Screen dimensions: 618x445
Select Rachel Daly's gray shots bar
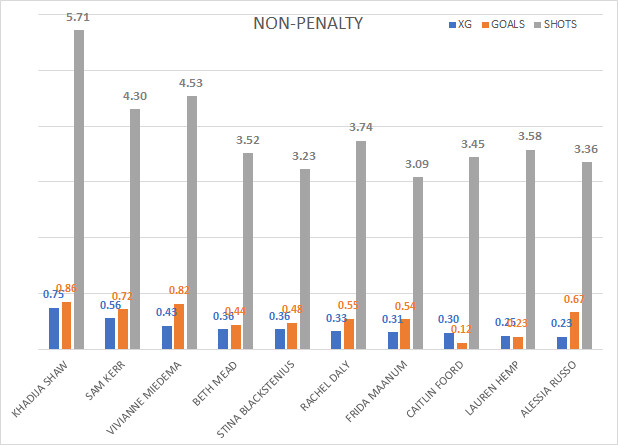(361, 245)
